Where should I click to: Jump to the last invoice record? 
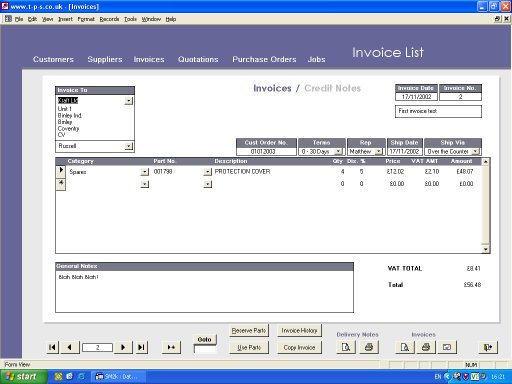coord(142,347)
